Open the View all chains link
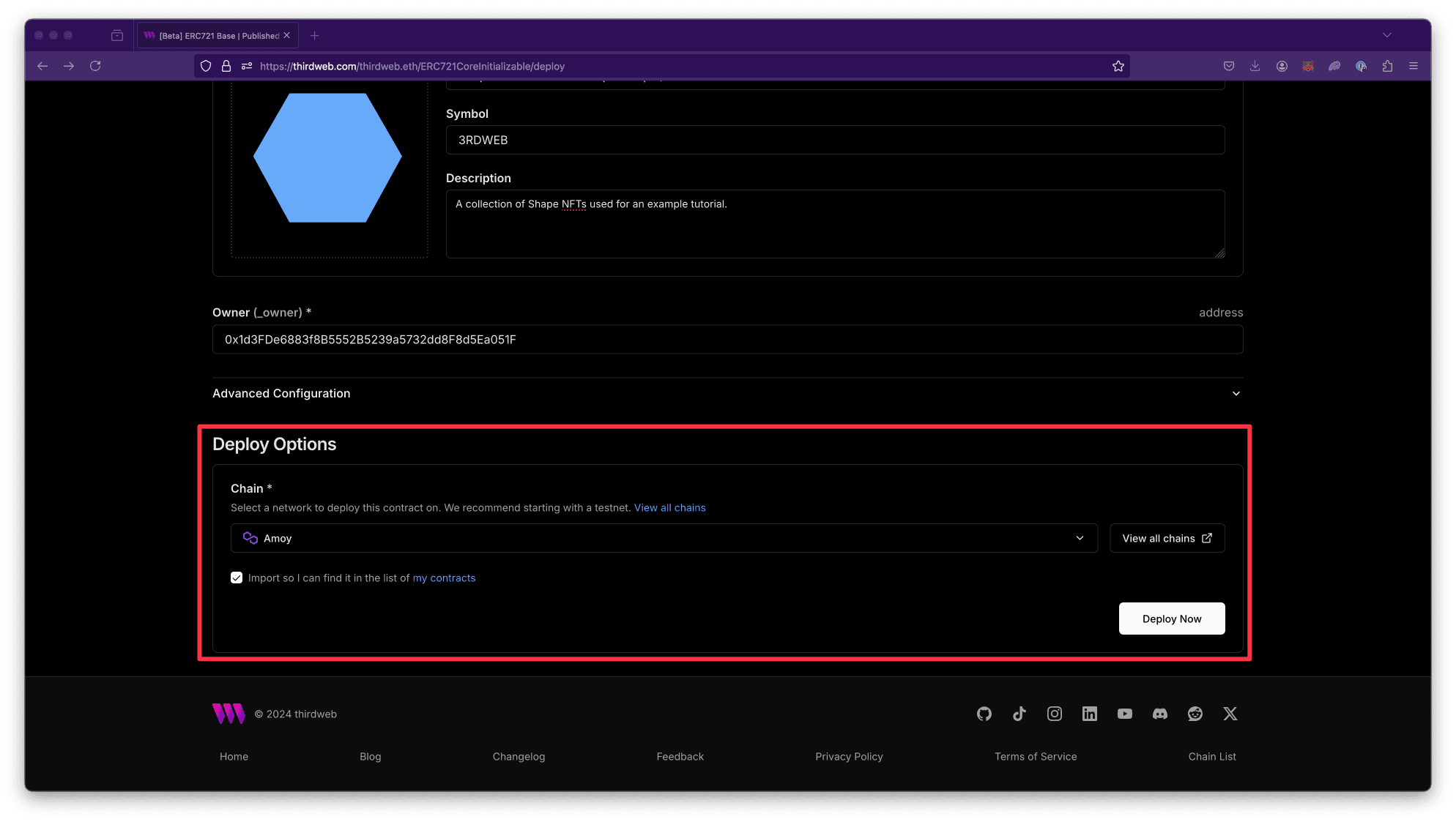The height and width of the screenshot is (822, 1456). (669, 507)
